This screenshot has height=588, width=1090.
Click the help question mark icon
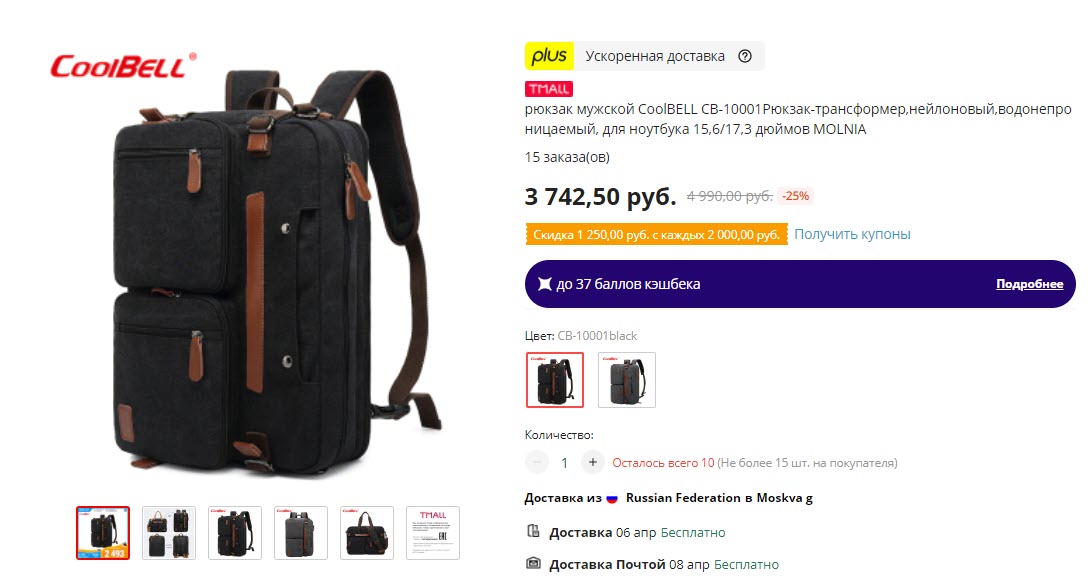(745, 56)
